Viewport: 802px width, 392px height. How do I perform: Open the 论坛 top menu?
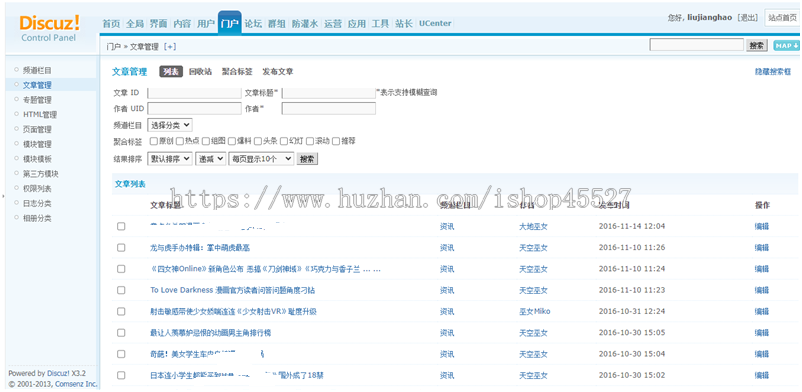253,24
